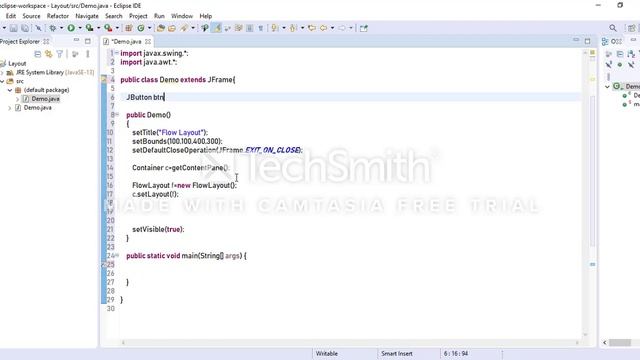
Task: Click the editor vertical scrollbar
Action: point(585,195)
